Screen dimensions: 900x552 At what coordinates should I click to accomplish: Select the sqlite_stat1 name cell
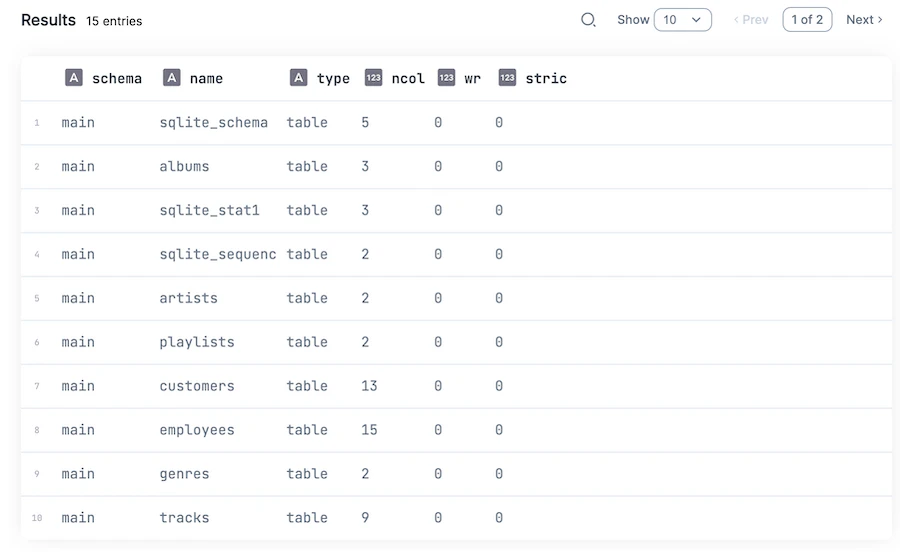click(x=210, y=211)
